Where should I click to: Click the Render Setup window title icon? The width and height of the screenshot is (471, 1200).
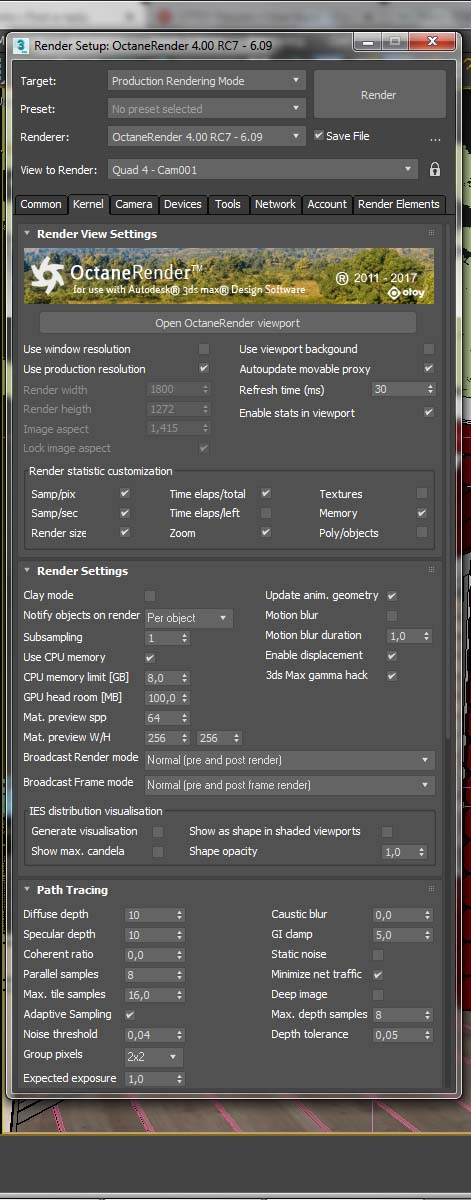click(21, 45)
